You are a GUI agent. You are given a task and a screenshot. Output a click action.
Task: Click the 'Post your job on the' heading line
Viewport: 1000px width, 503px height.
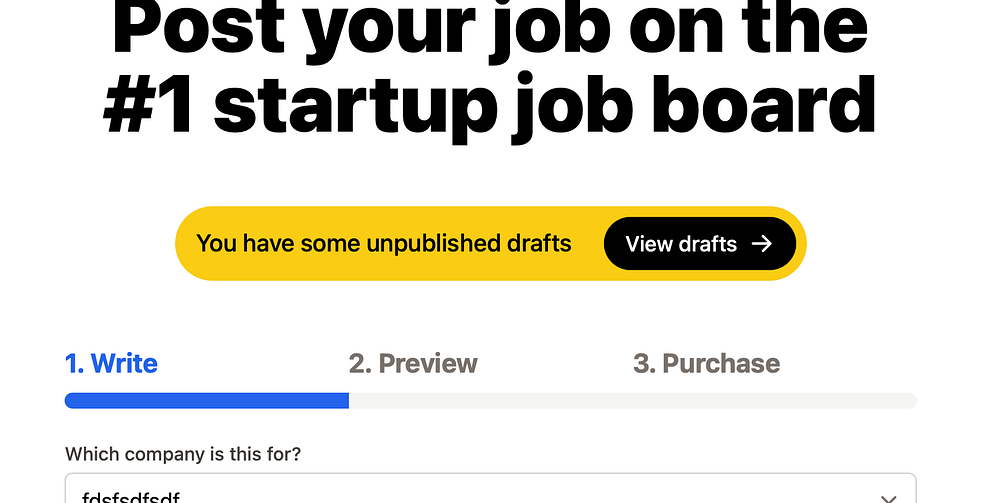[490, 30]
